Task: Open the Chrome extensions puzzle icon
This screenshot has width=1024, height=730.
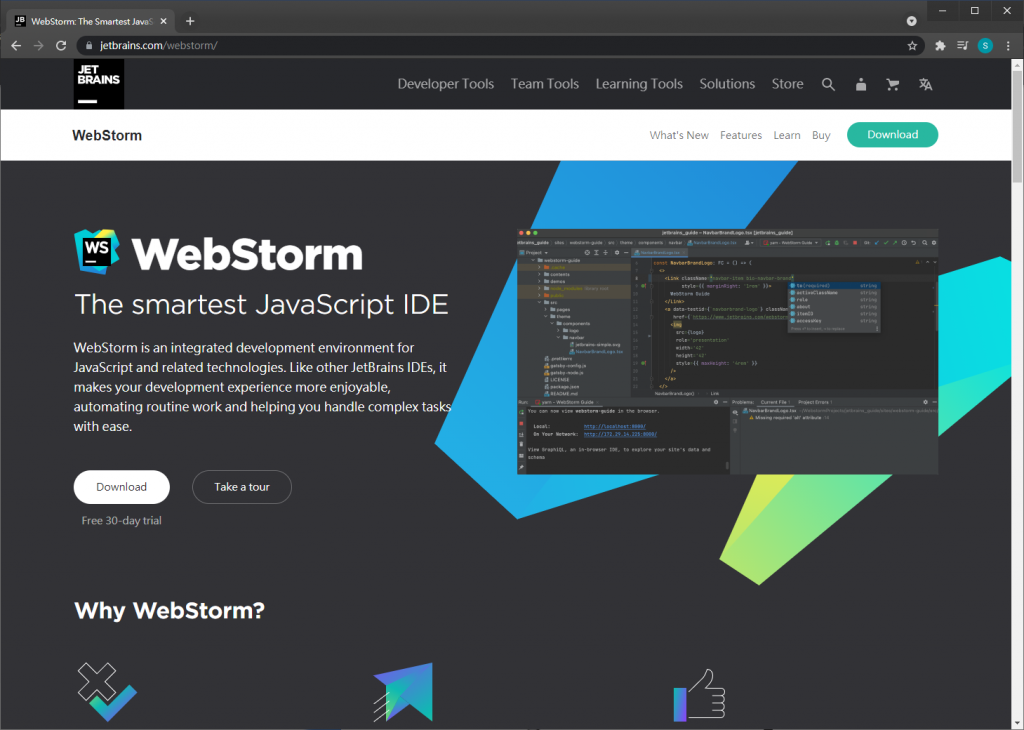Action: (940, 46)
